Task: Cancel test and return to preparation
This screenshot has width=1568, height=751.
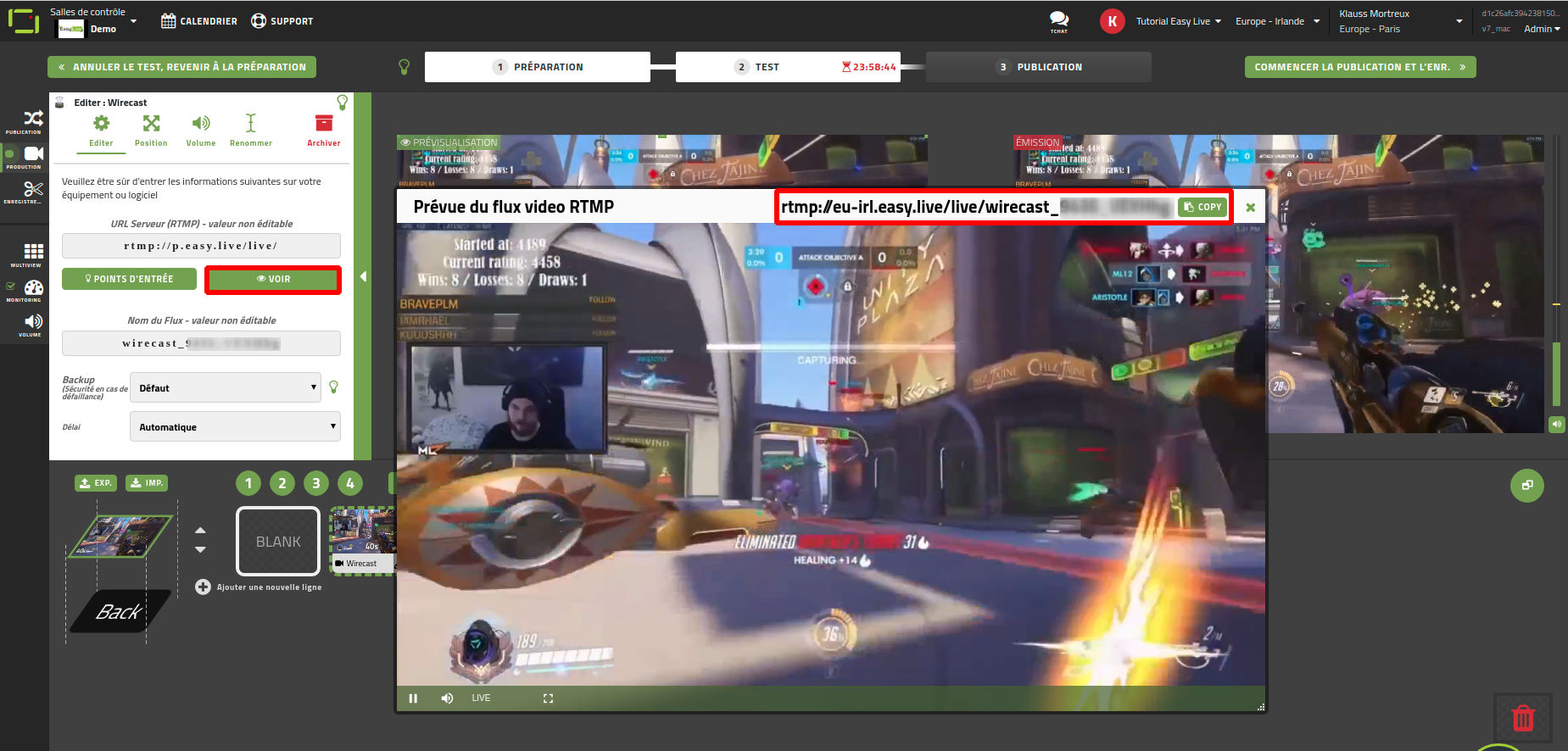Action: click(181, 67)
